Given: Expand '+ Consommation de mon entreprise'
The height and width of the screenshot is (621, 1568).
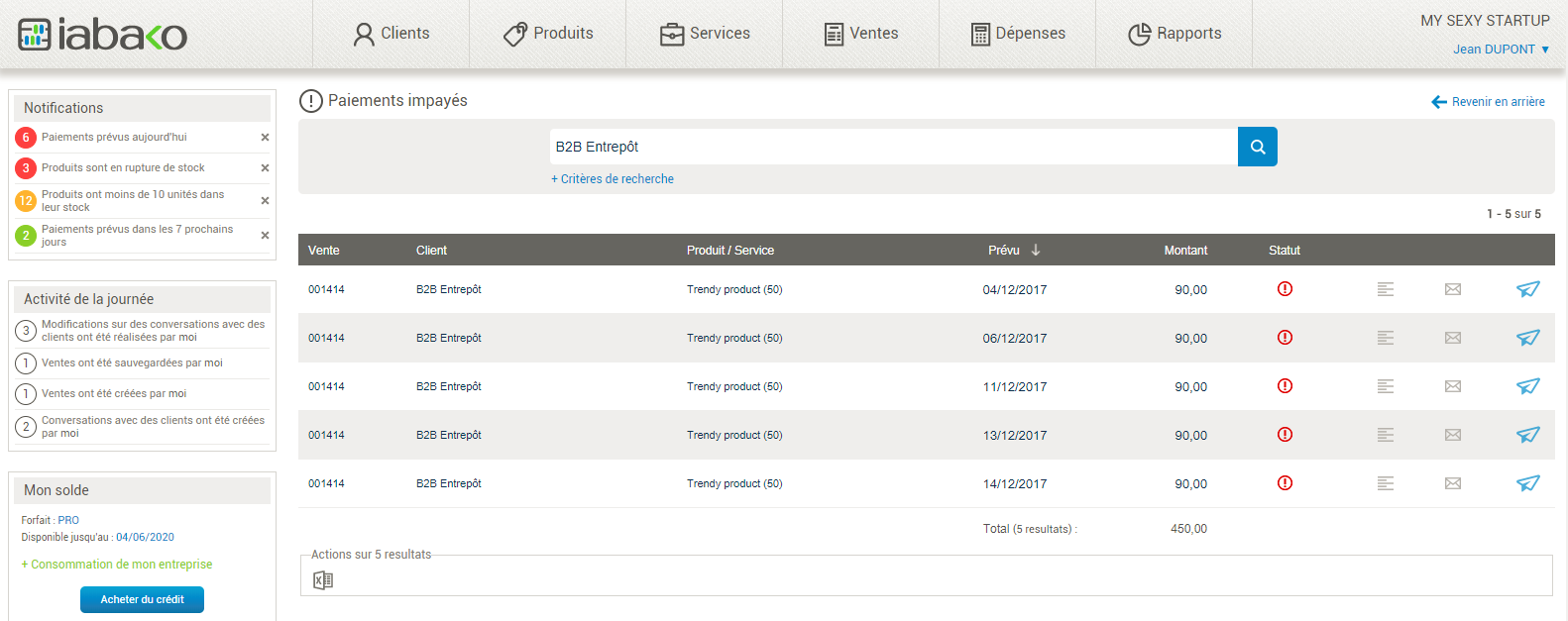Looking at the screenshot, I should click(117, 565).
